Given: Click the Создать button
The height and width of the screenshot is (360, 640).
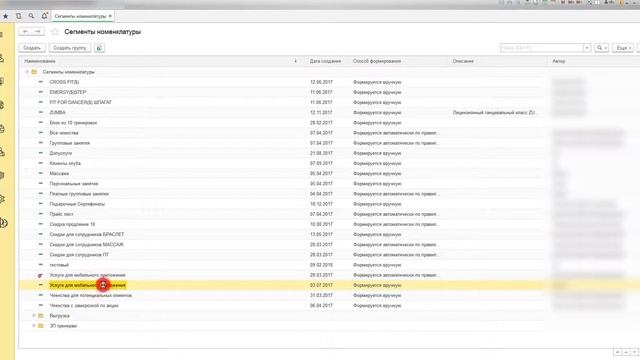Looking at the screenshot, I should (32, 48).
